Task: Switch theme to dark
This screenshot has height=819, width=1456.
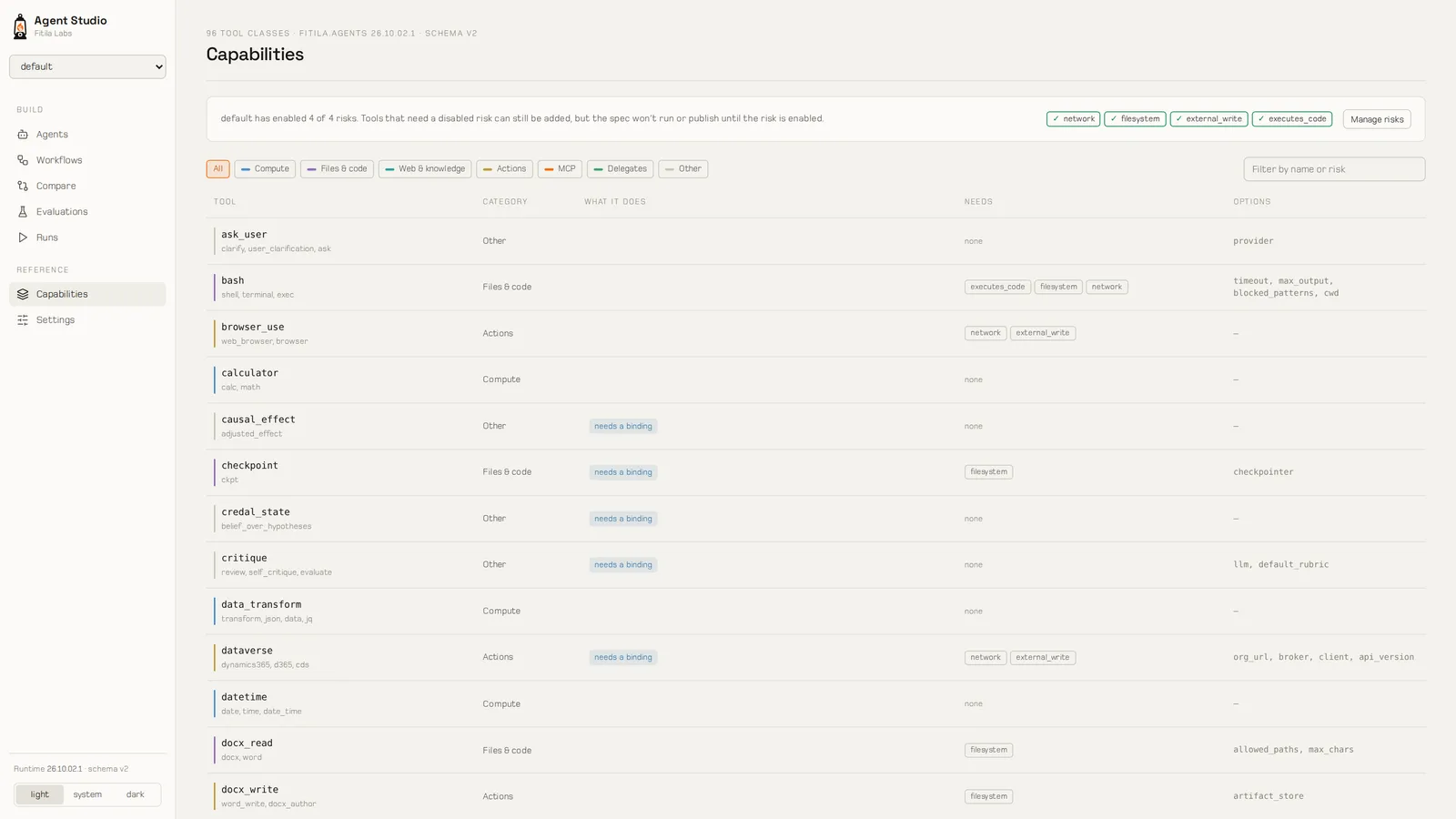Action: (136, 794)
